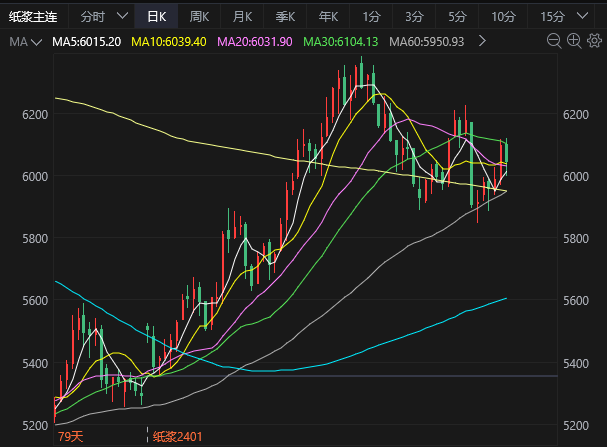Expand more MA indicators with right chevron
The height and width of the screenshot is (447, 607).
tap(484, 42)
